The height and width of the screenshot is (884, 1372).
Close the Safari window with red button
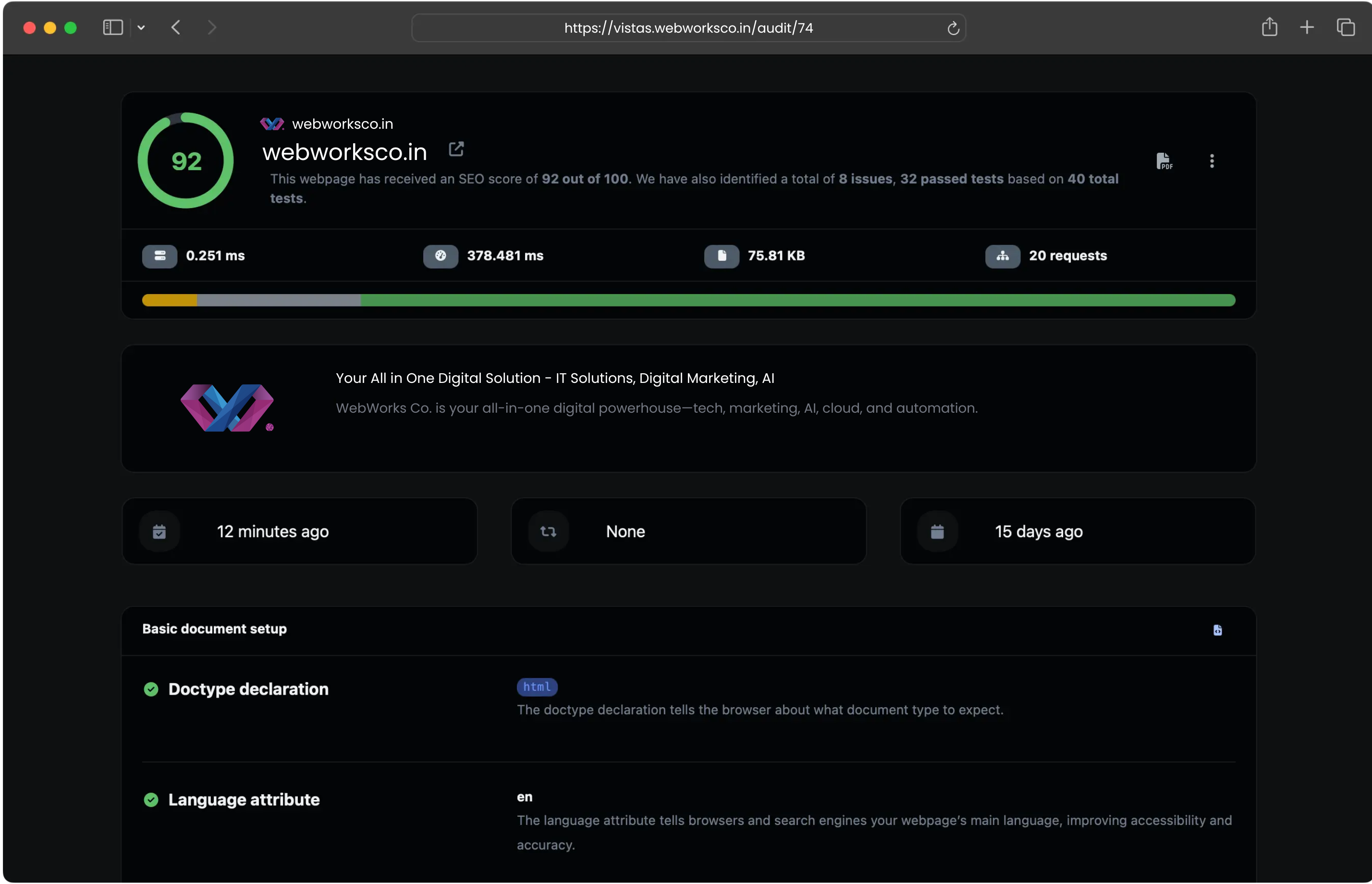[x=29, y=27]
